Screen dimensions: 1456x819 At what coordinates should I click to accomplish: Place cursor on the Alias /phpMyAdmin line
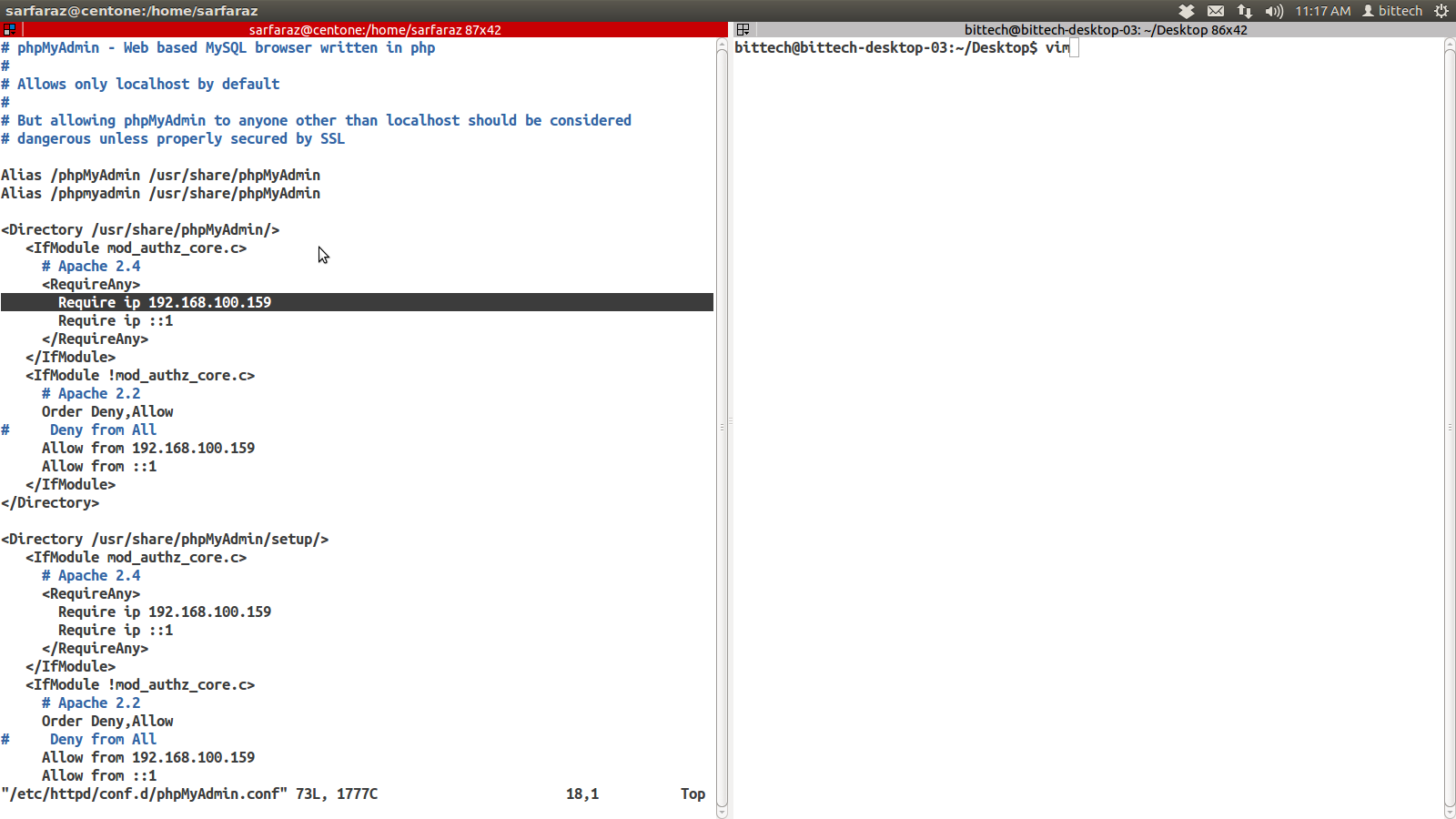160,175
